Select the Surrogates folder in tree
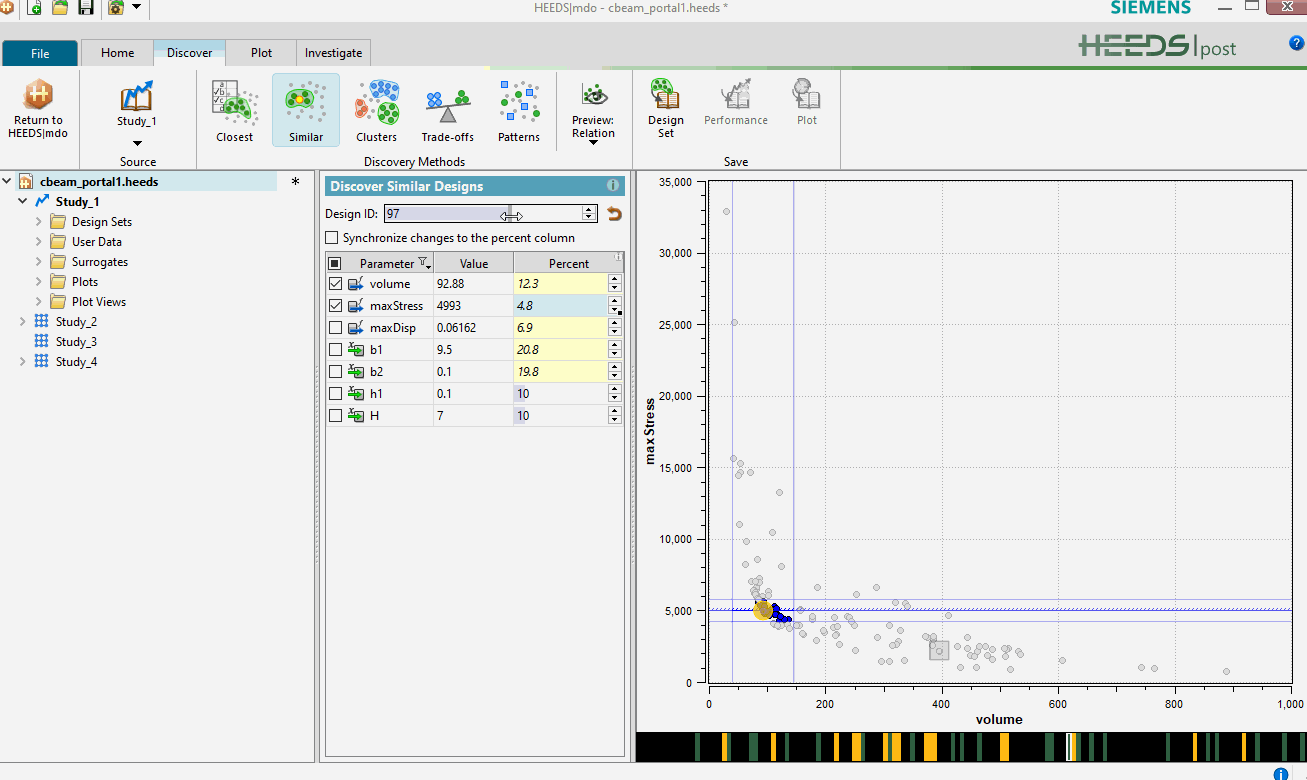The width and height of the screenshot is (1307, 780). 99,262
